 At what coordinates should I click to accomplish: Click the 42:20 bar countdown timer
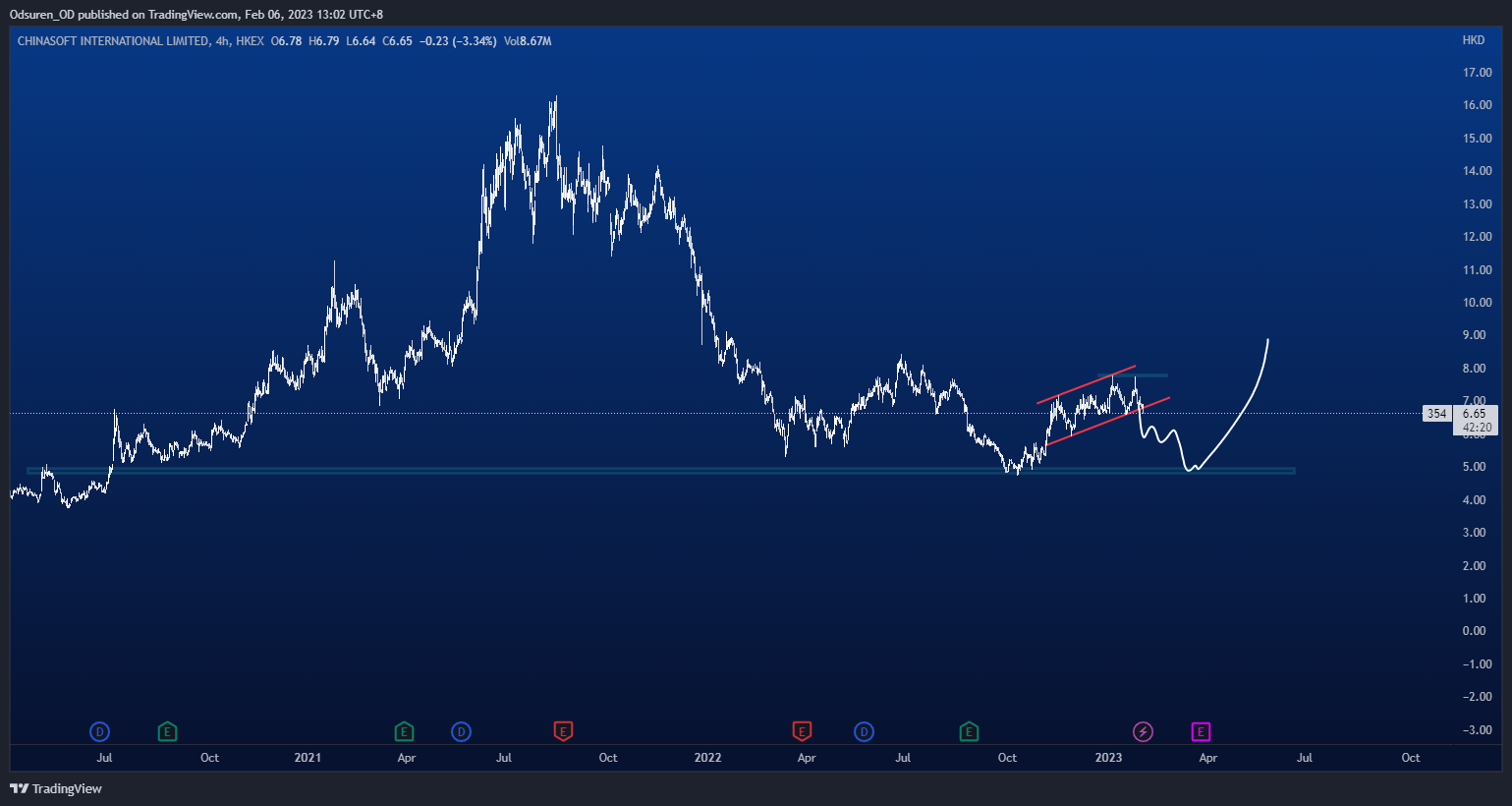pyautogui.click(x=1477, y=428)
